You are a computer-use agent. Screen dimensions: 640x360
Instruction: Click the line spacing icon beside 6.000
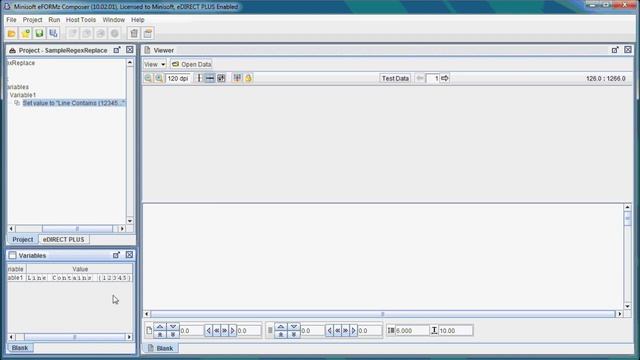tap(391, 331)
